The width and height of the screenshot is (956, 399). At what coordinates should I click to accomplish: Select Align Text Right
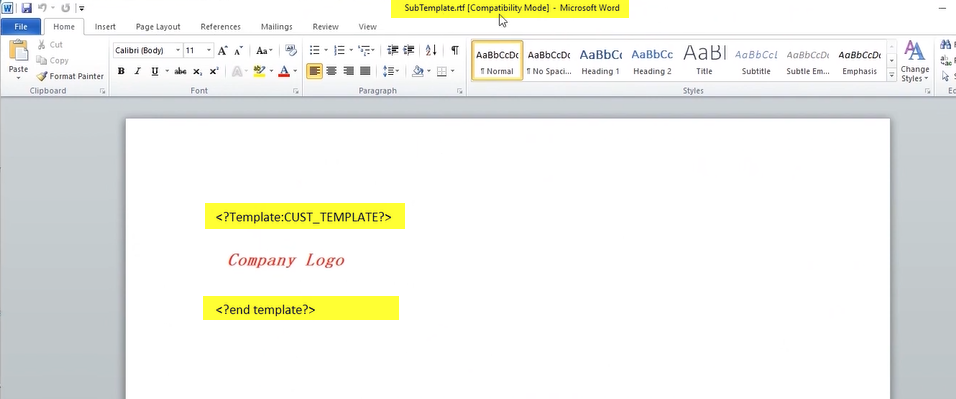click(348, 71)
